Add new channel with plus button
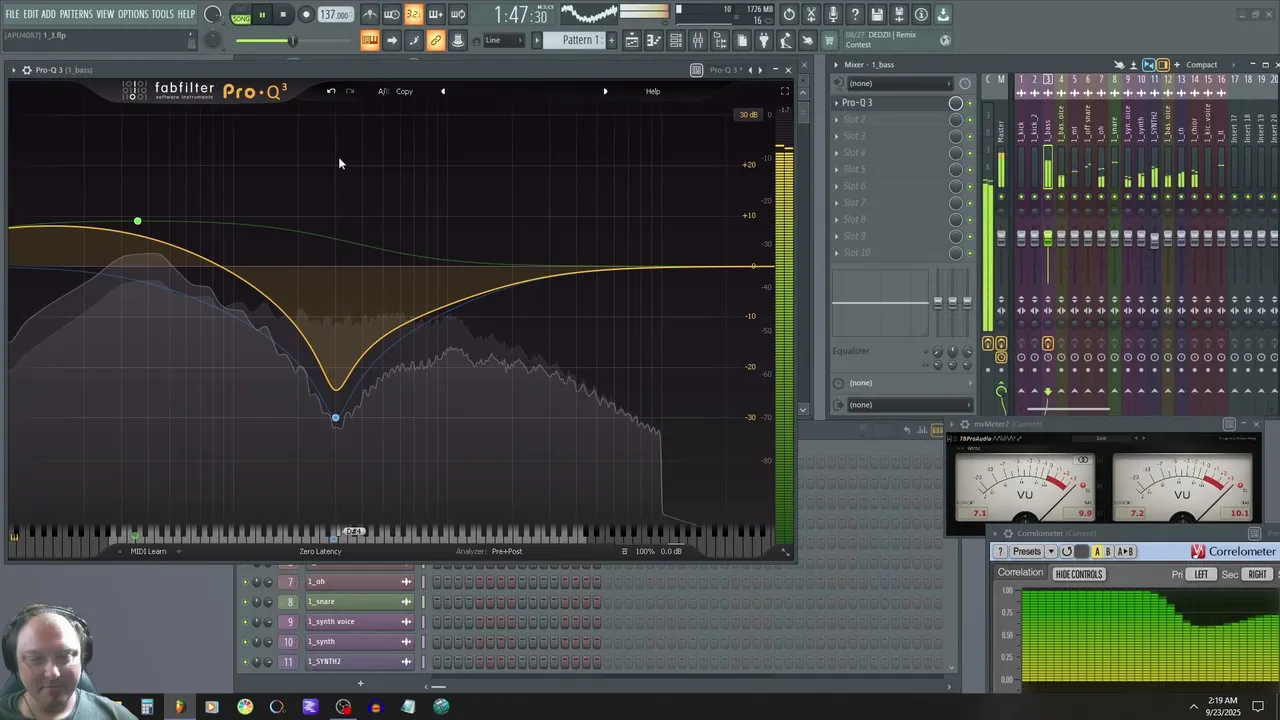 [360, 684]
